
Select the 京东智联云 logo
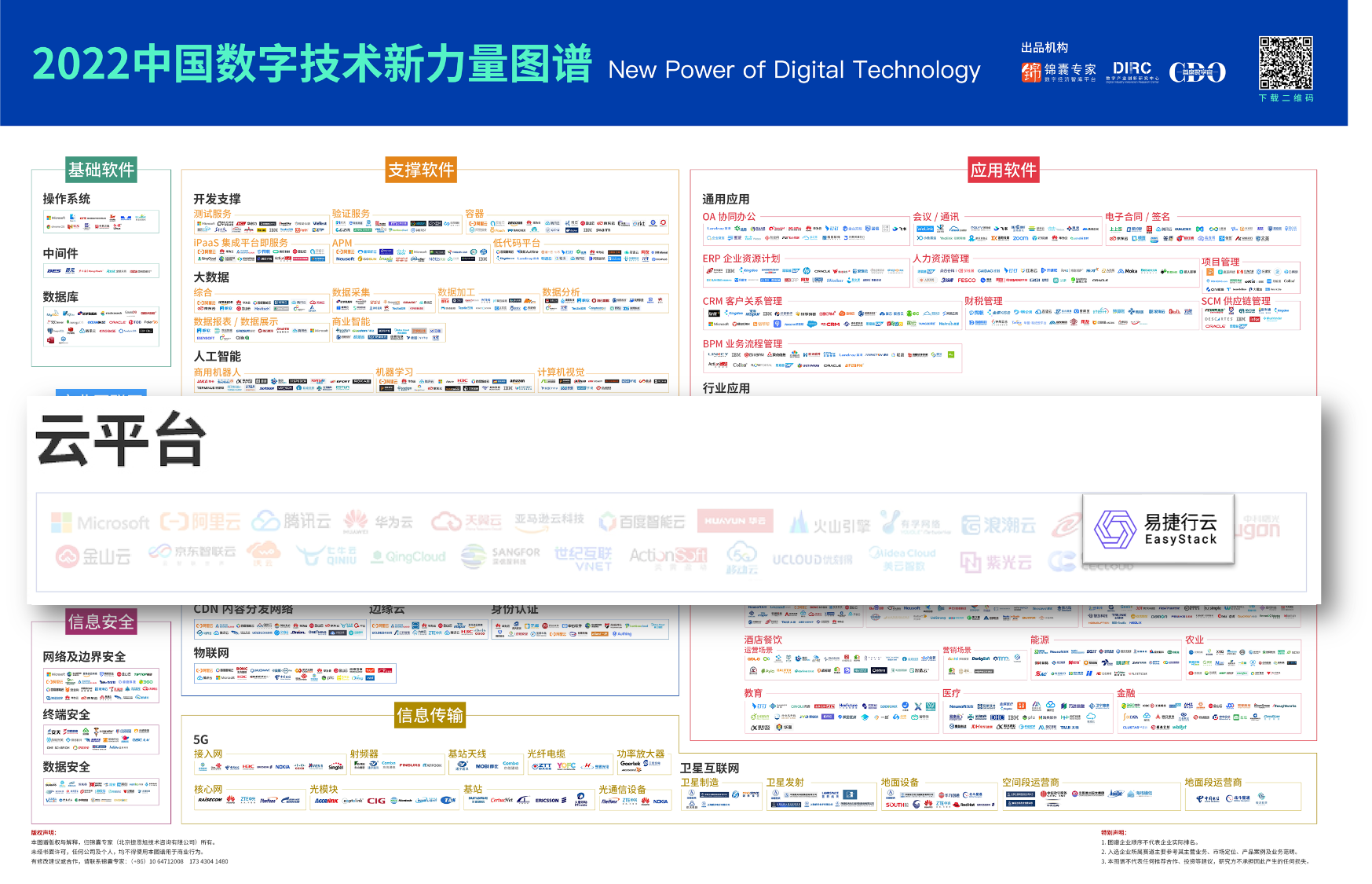[x=192, y=553]
